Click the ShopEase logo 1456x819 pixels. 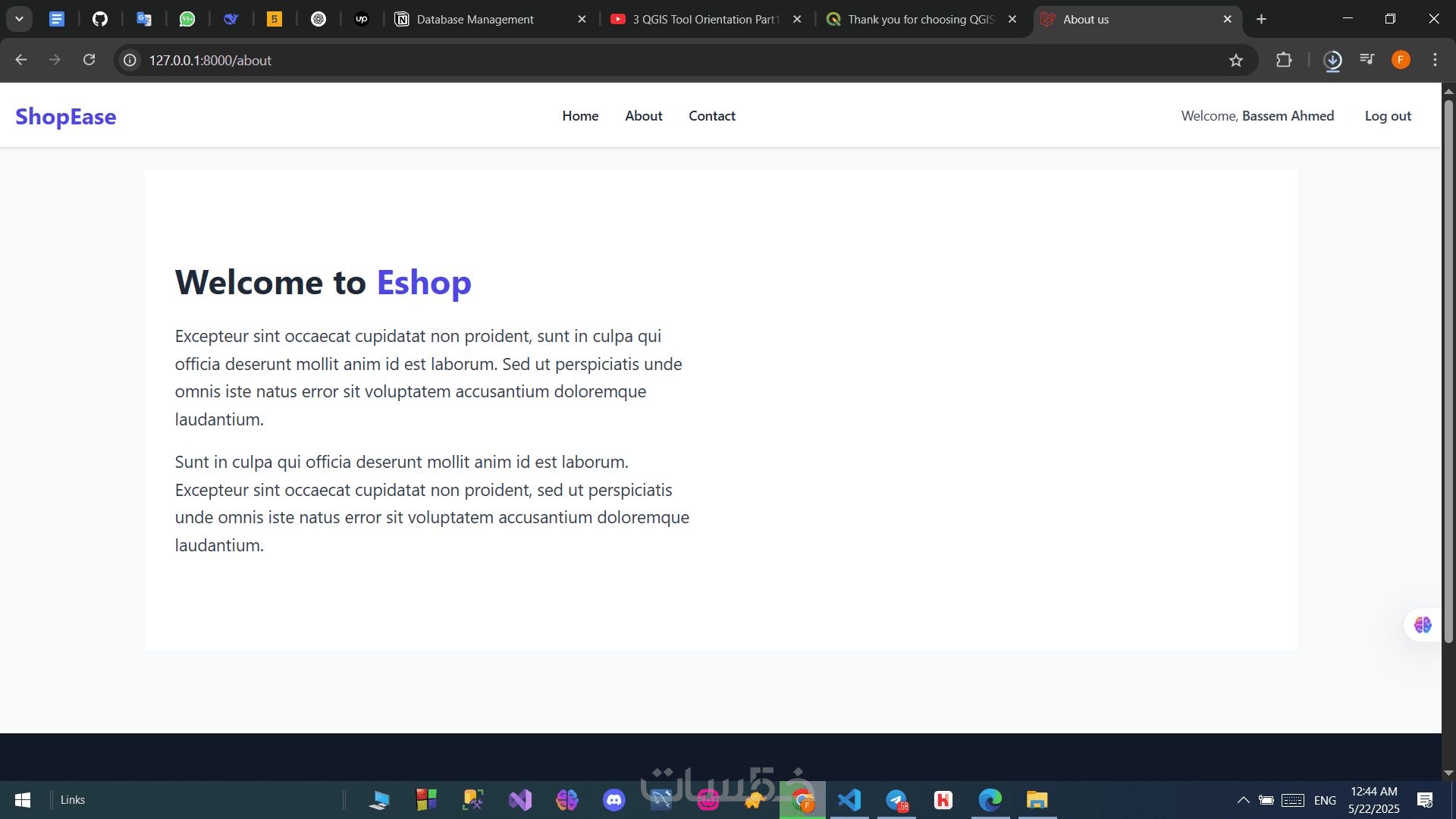[66, 117]
